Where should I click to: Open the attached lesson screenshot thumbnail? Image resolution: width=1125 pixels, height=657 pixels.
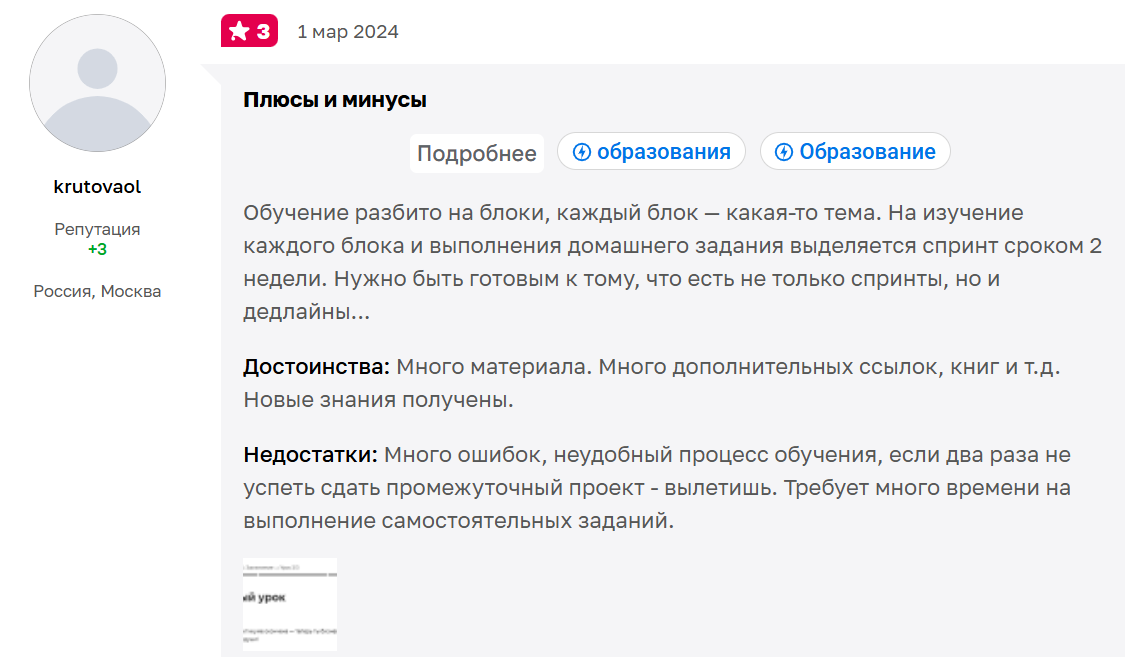pos(290,604)
